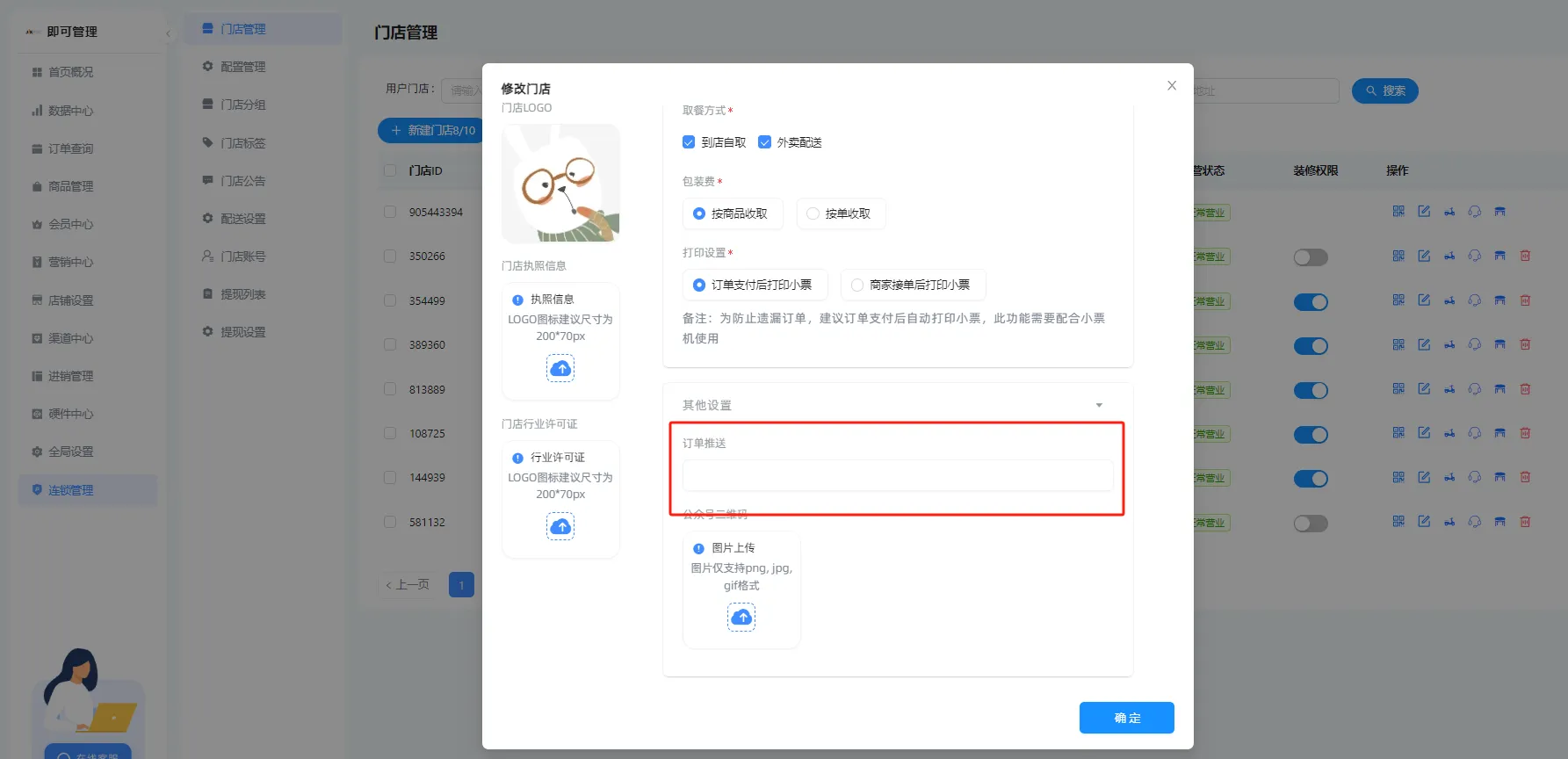This screenshot has height=759, width=1568.
Task: Open QR code icon for store 144939
Action: tap(1398, 477)
